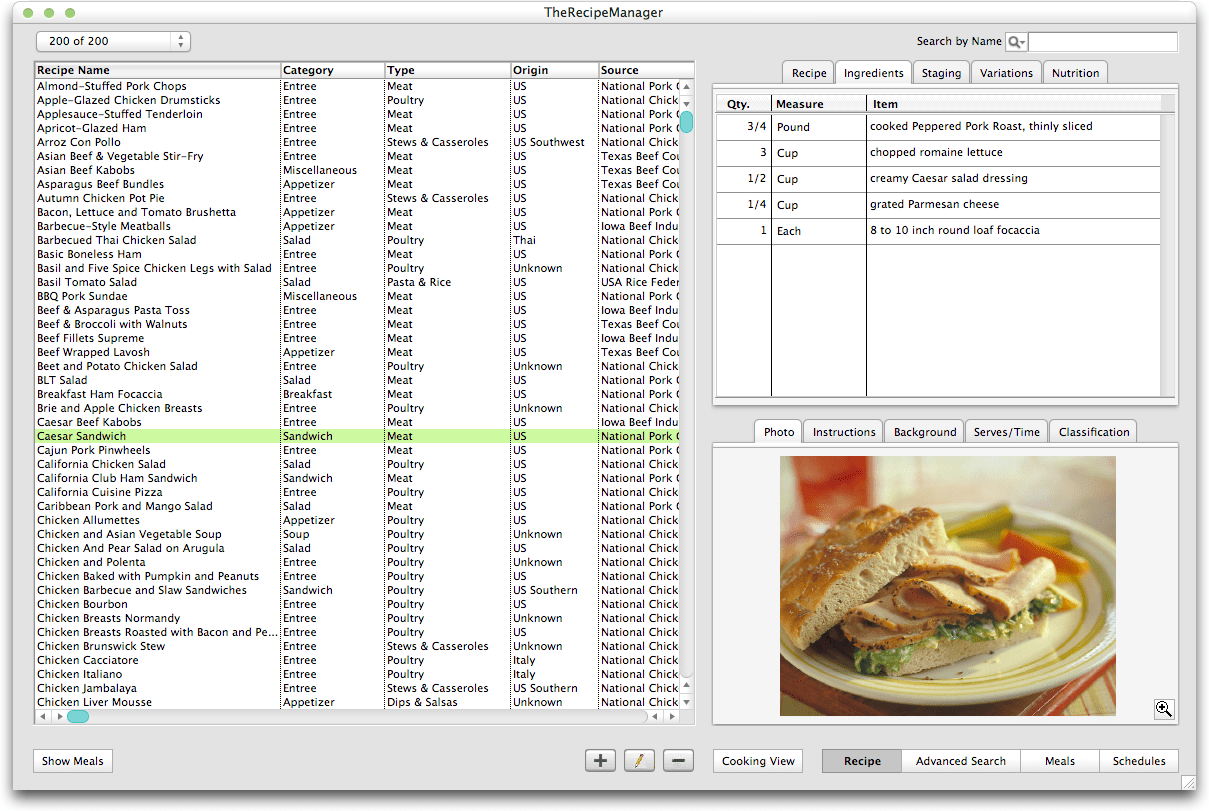Image resolution: width=1209 pixels, height=811 pixels.
Task: Select the Chicken Jambalaya row
Action: point(357,688)
